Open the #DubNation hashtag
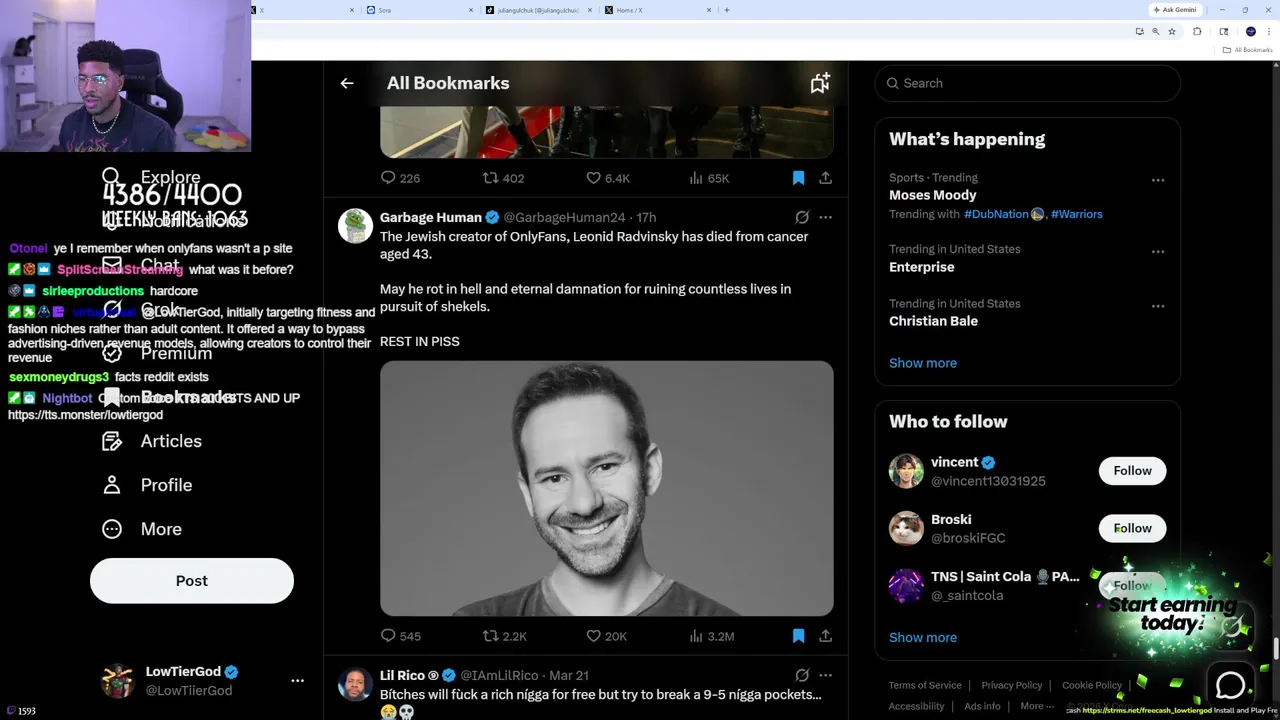This screenshot has width=1280, height=720. click(996, 214)
